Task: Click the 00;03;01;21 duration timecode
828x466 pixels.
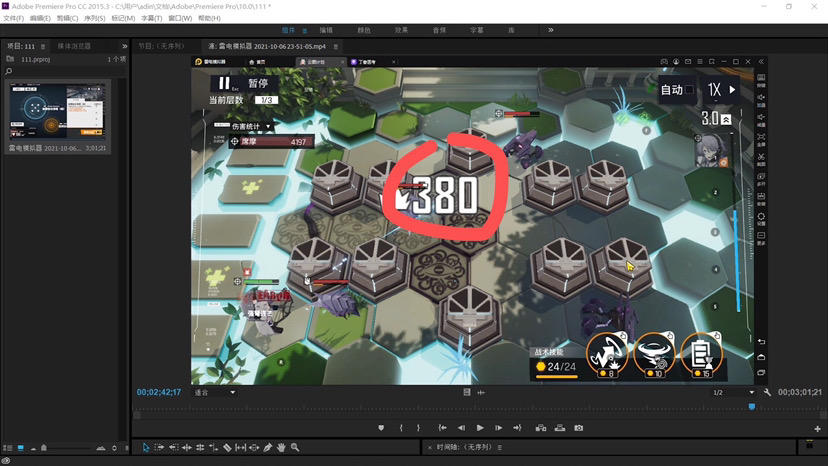Action: [x=799, y=392]
